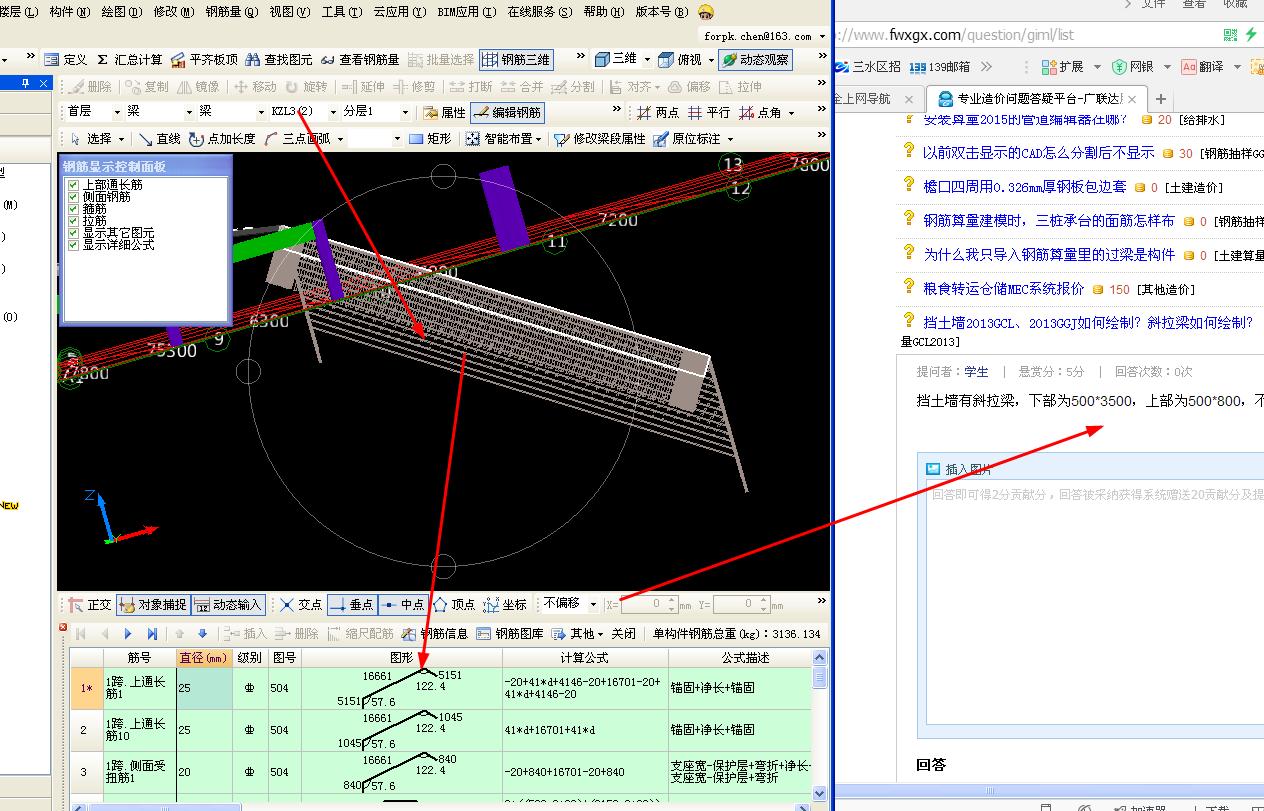The width and height of the screenshot is (1264, 811).
Task: Uncheck 侧面钢筋 checkbox
Action: point(72,197)
